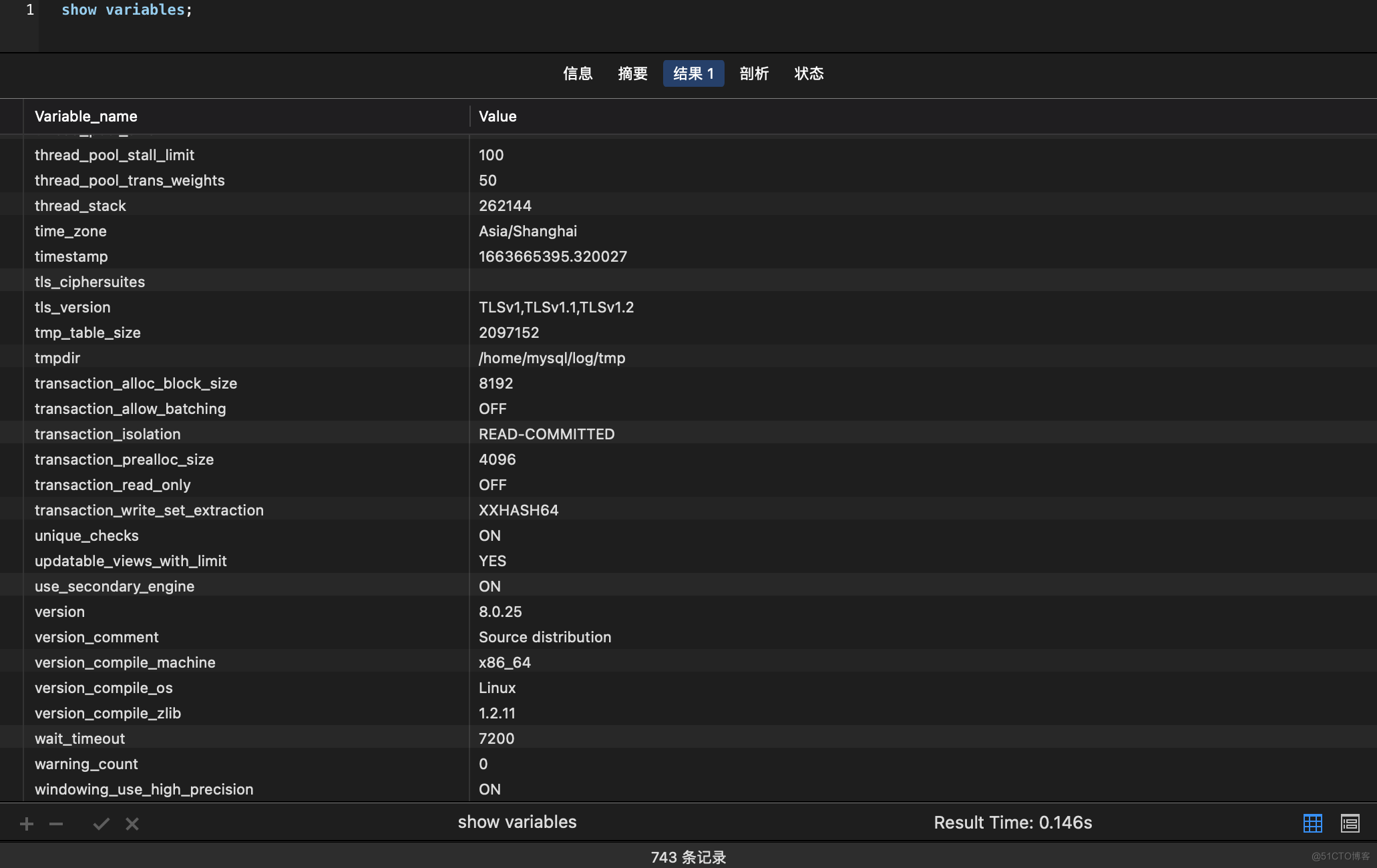1377x868 pixels.
Task: Add a new record with plus icon
Action: pyautogui.click(x=27, y=824)
